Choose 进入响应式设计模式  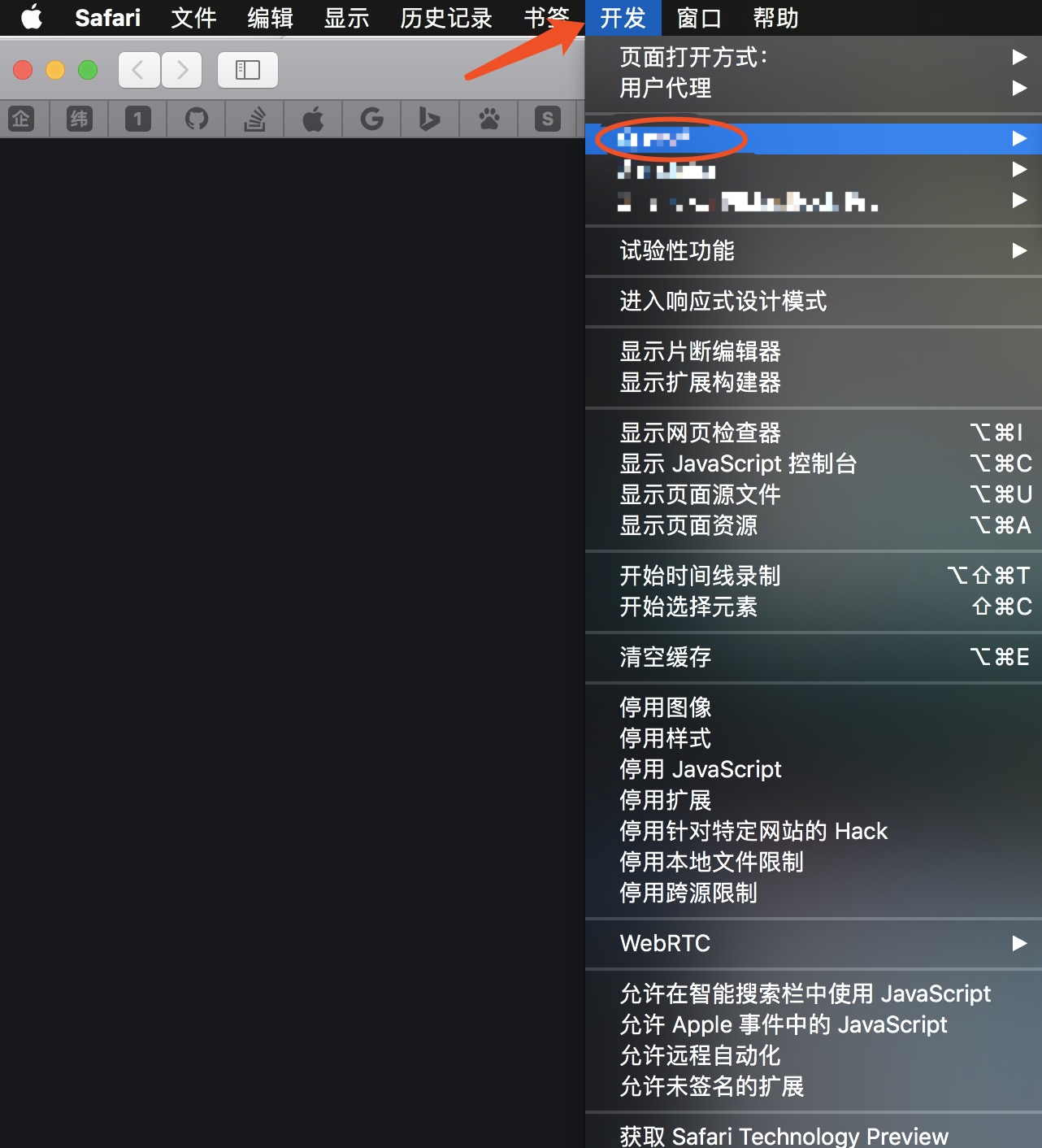(x=814, y=301)
